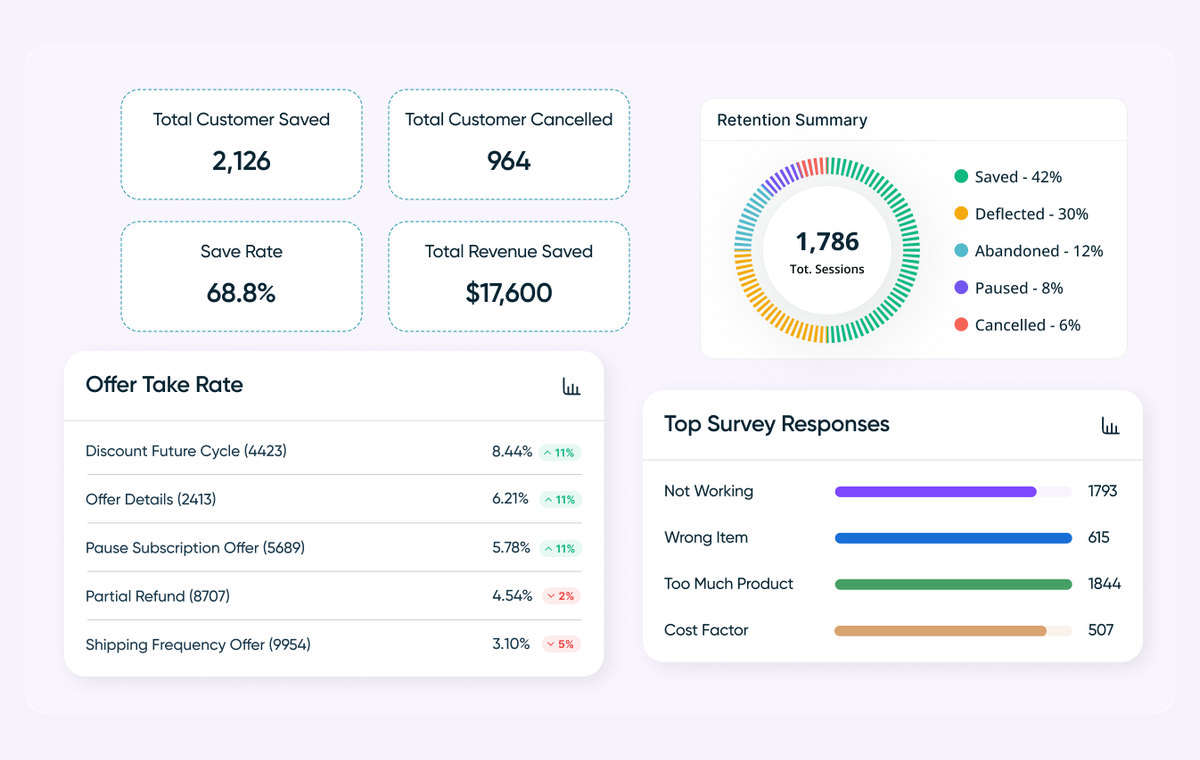Click the 4.54% take rate value
This screenshot has height=760, width=1200.
tap(512, 596)
